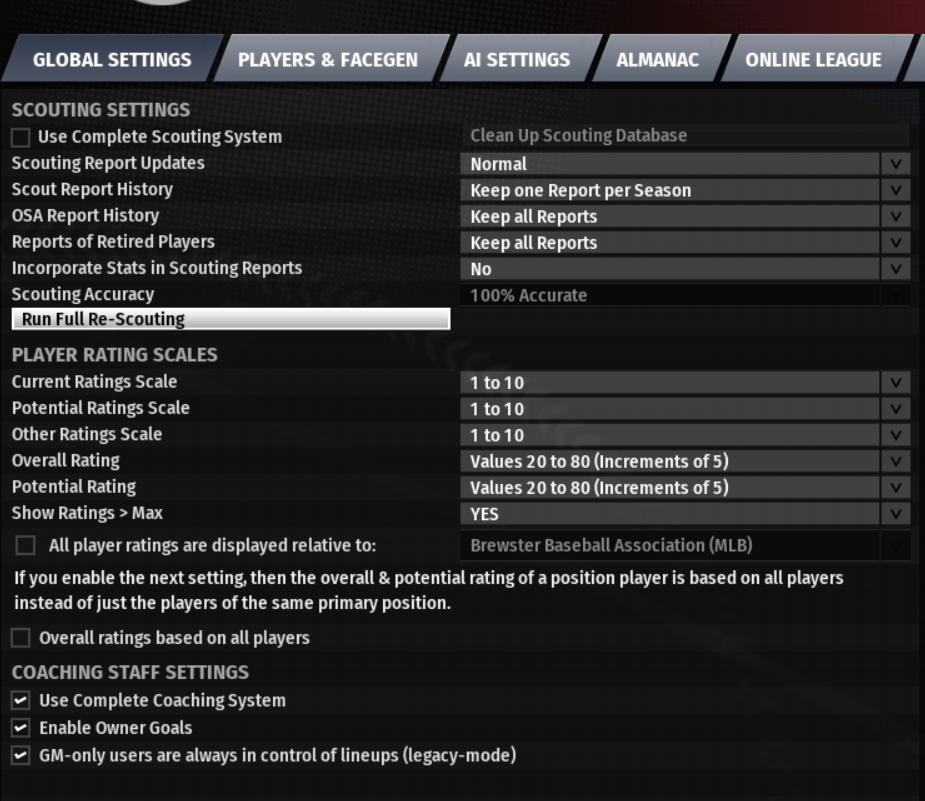This screenshot has height=801, width=925.
Task: Change Reports of Retired Players setting
Action: [685, 242]
